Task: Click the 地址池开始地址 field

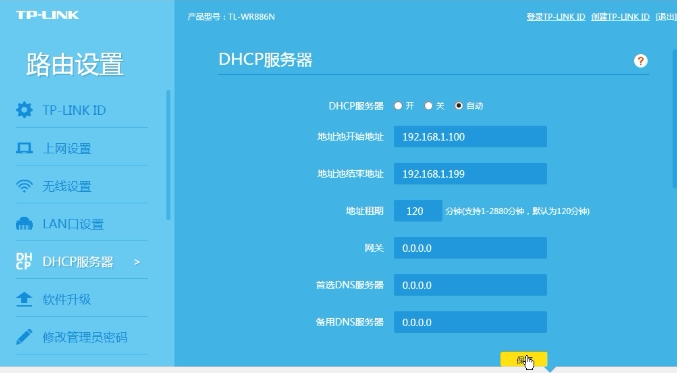Action: pos(470,137)
